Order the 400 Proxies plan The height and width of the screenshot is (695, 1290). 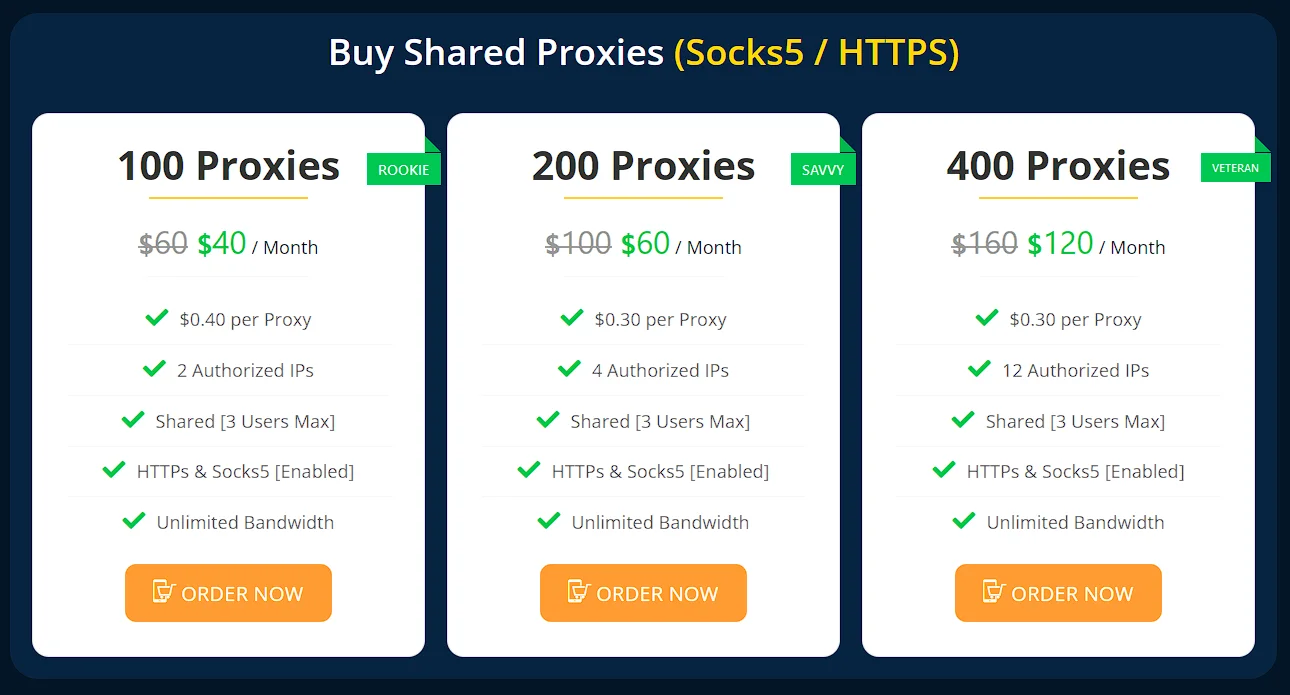coord(1058,593)
